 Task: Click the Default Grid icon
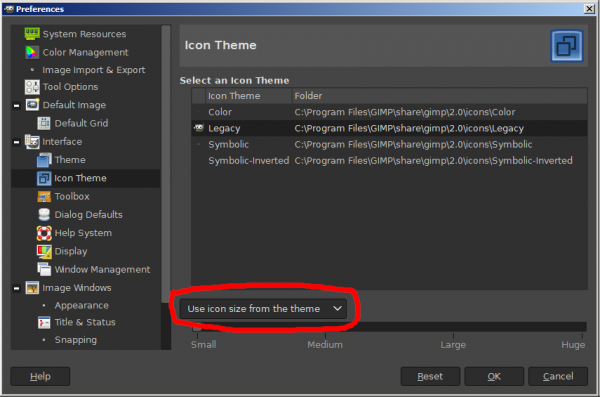click(x=44, y=123)
